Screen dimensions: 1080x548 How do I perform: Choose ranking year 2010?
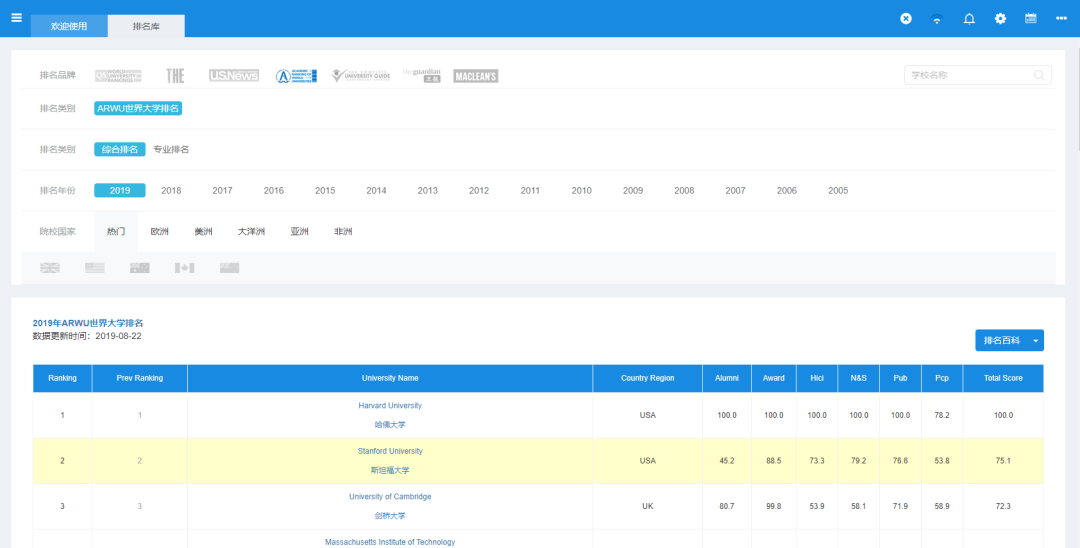581,191
